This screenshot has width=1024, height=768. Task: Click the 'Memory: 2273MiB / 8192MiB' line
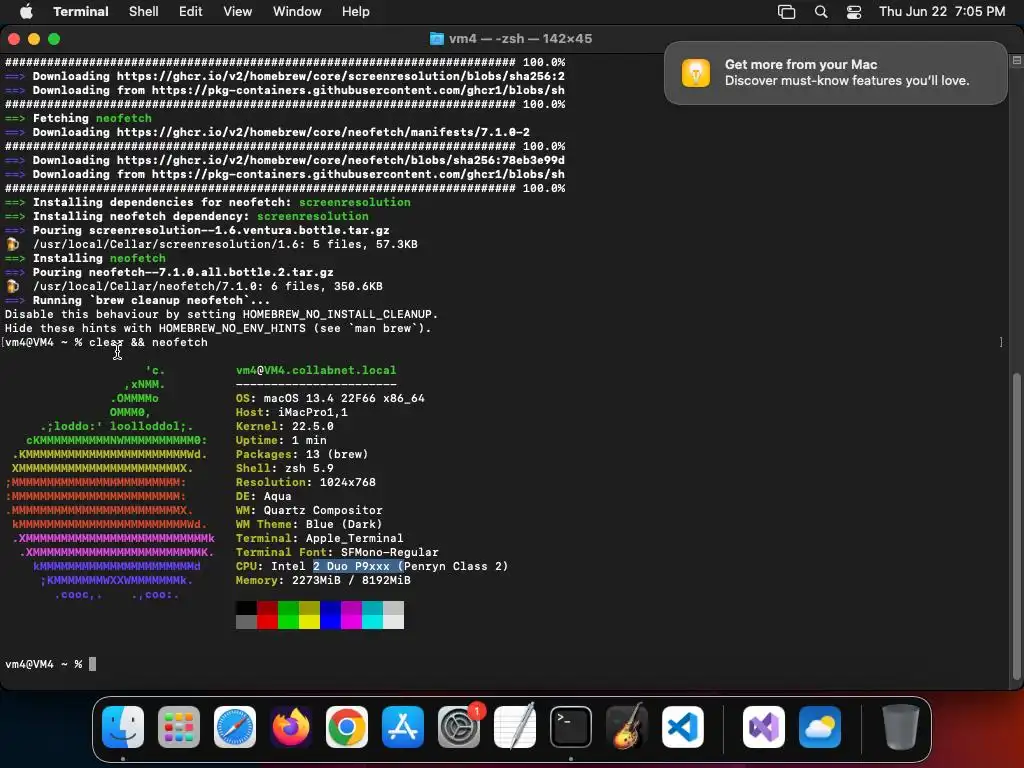tap(323, 581)
